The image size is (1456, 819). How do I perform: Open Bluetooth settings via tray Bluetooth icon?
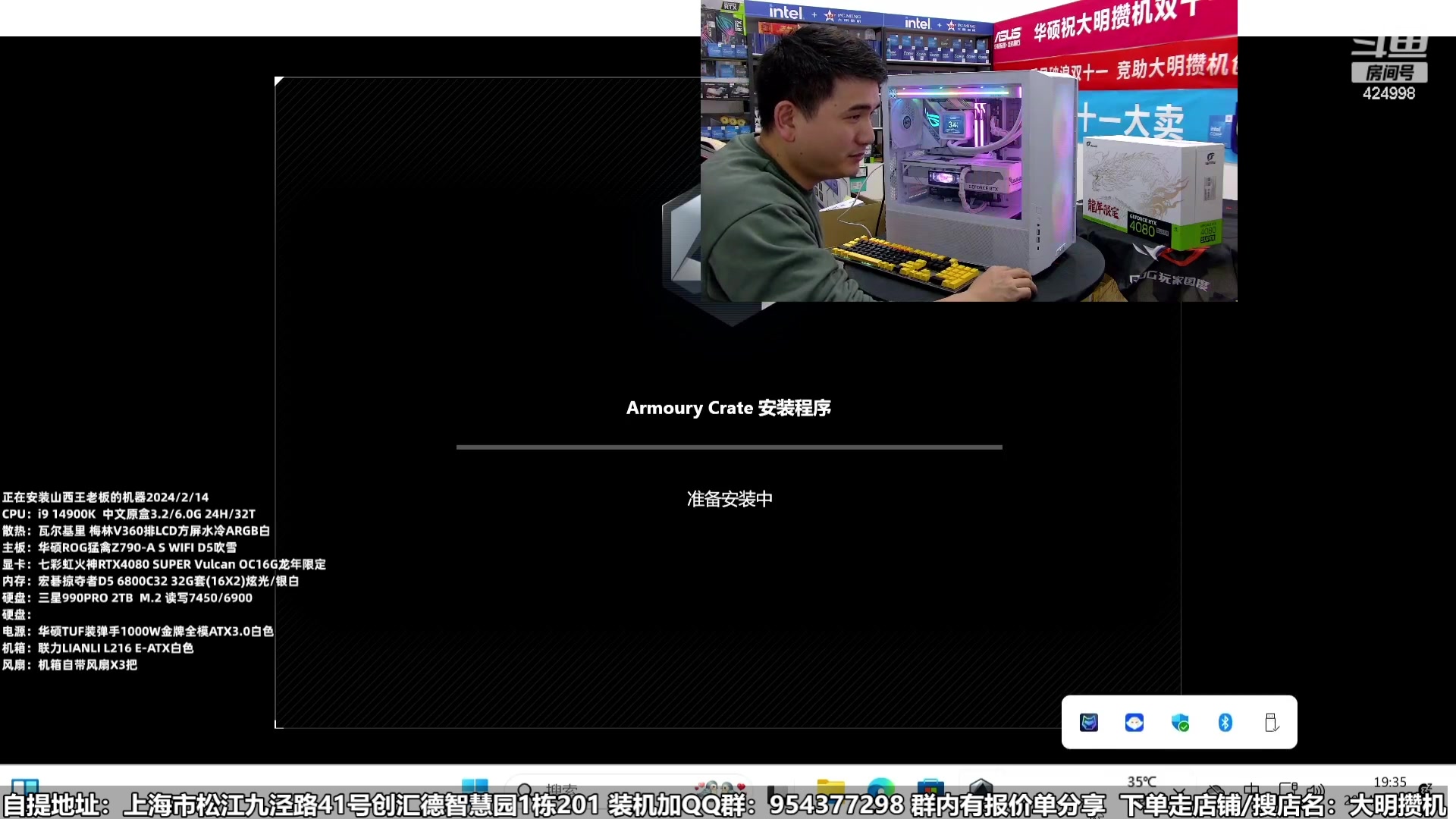click(x=1226, y=722)
